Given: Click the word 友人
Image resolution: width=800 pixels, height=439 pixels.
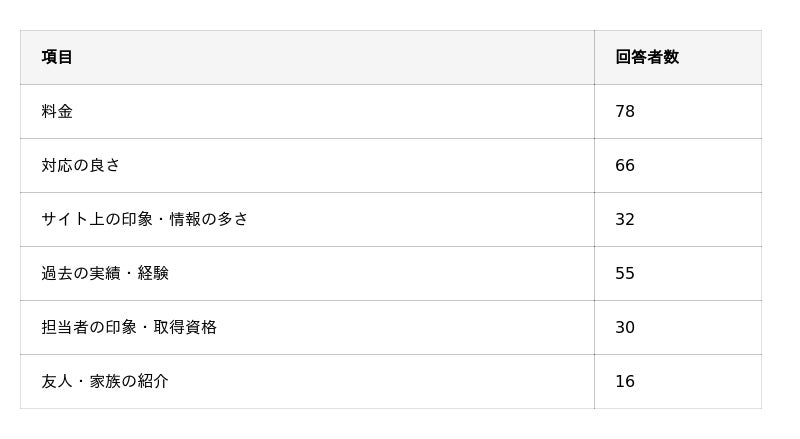Looking at the screenshot, I should [57, 381].
